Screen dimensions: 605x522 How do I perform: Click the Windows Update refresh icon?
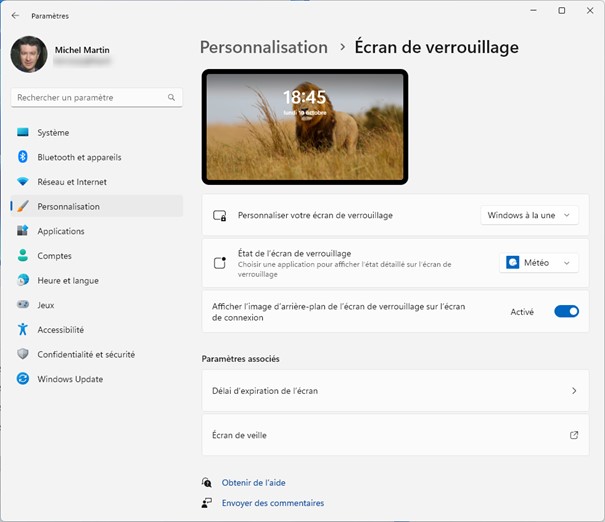(23, 378)
